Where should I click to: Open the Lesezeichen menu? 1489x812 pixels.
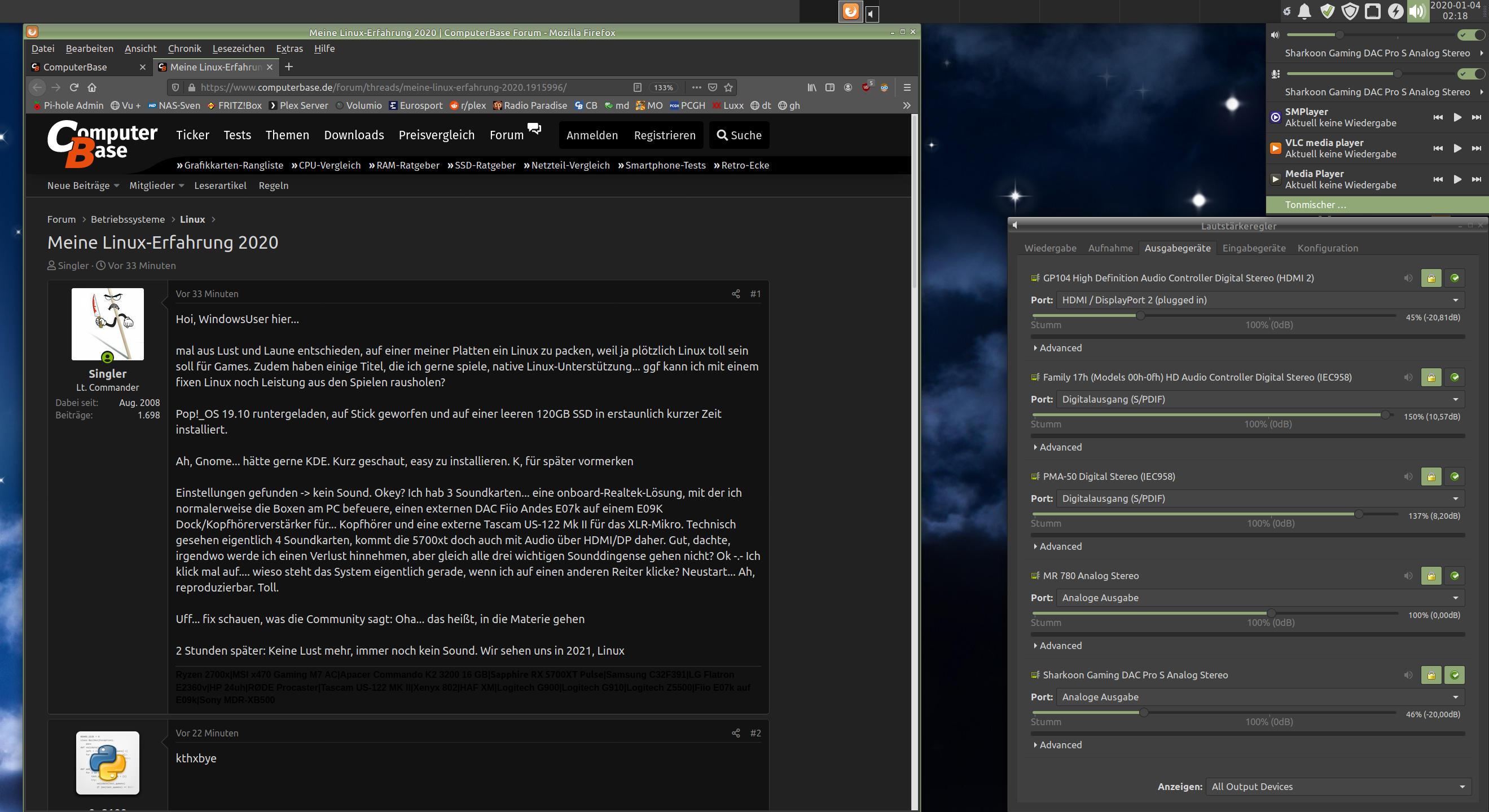(x=238, y=48)
